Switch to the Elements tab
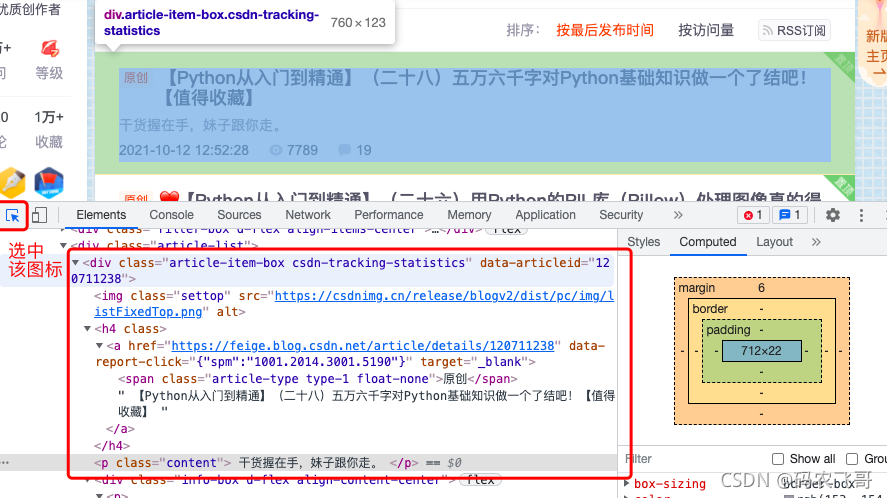The image size is (887, 498). (101, 215)
